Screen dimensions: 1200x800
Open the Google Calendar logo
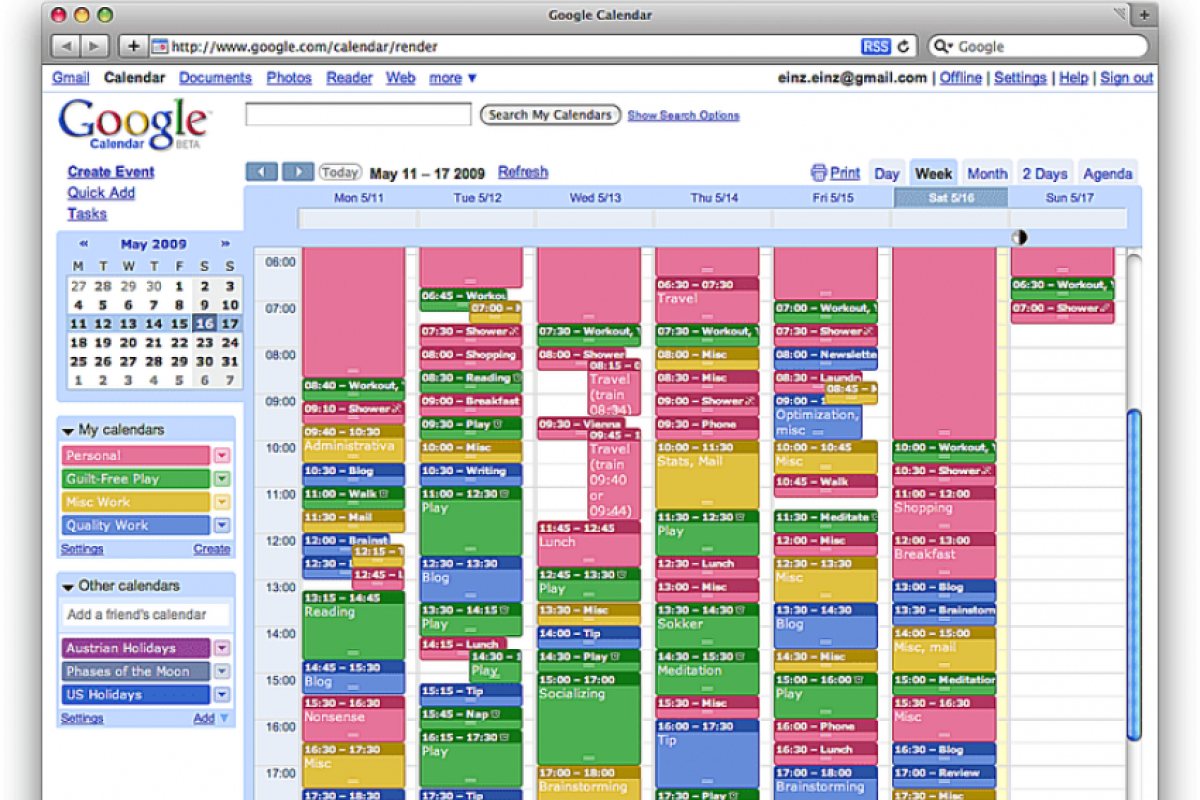pos(133,123)
